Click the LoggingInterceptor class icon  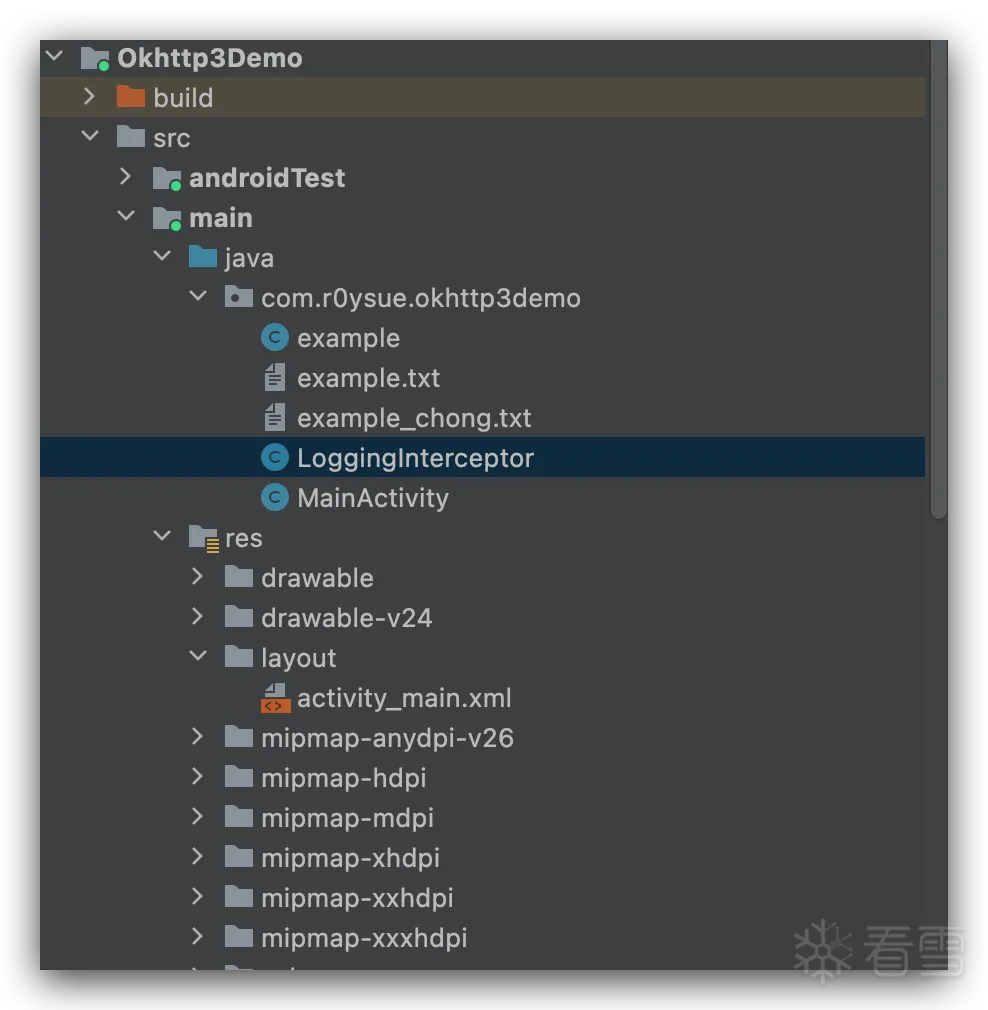click(x=274, y=457)
